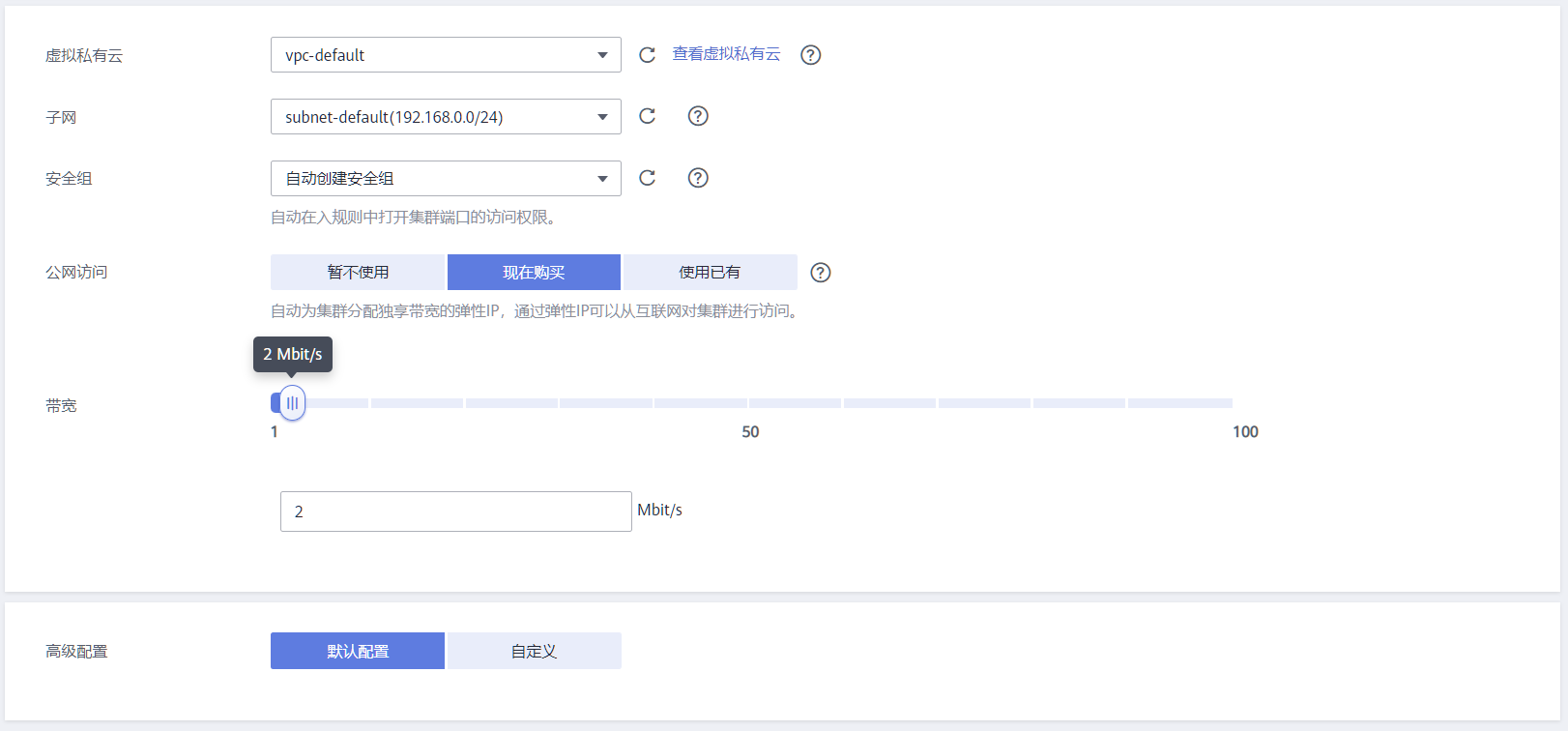Select 暂不使用 for public access
The width and height of the screenshot is (1568, 731).
point(358,273)
